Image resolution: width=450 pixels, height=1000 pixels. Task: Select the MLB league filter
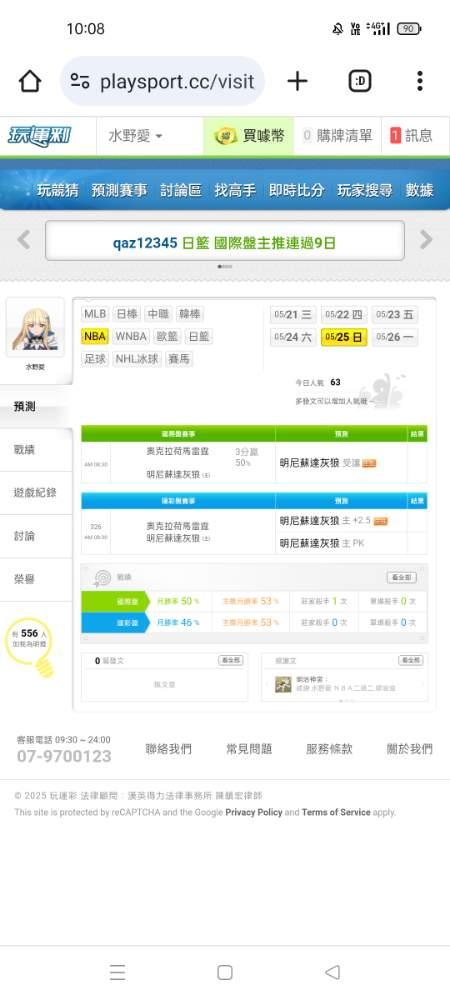point(95,314)
